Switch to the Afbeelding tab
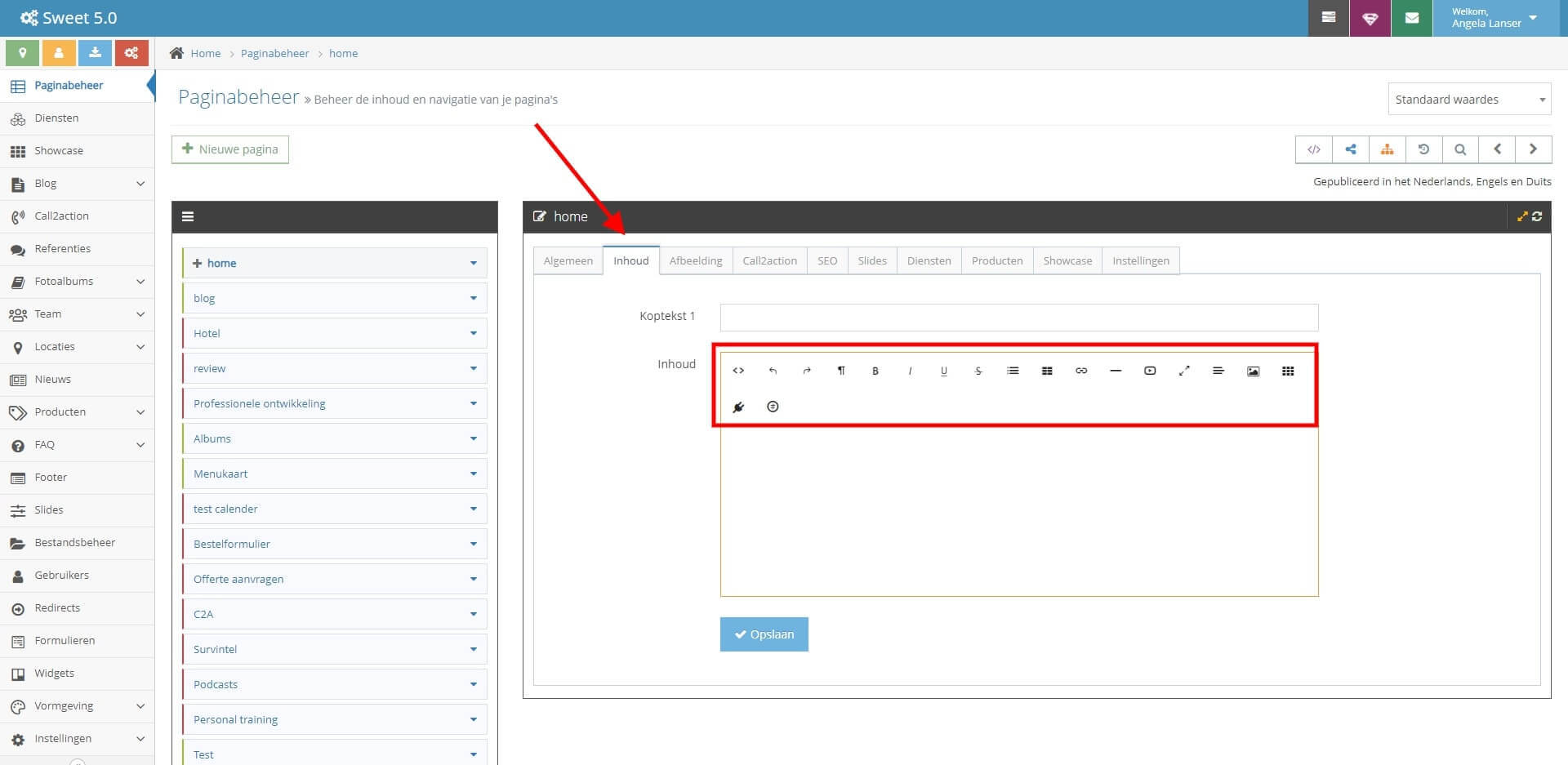This screenshot has width=1568, height=765. (696, 260)
